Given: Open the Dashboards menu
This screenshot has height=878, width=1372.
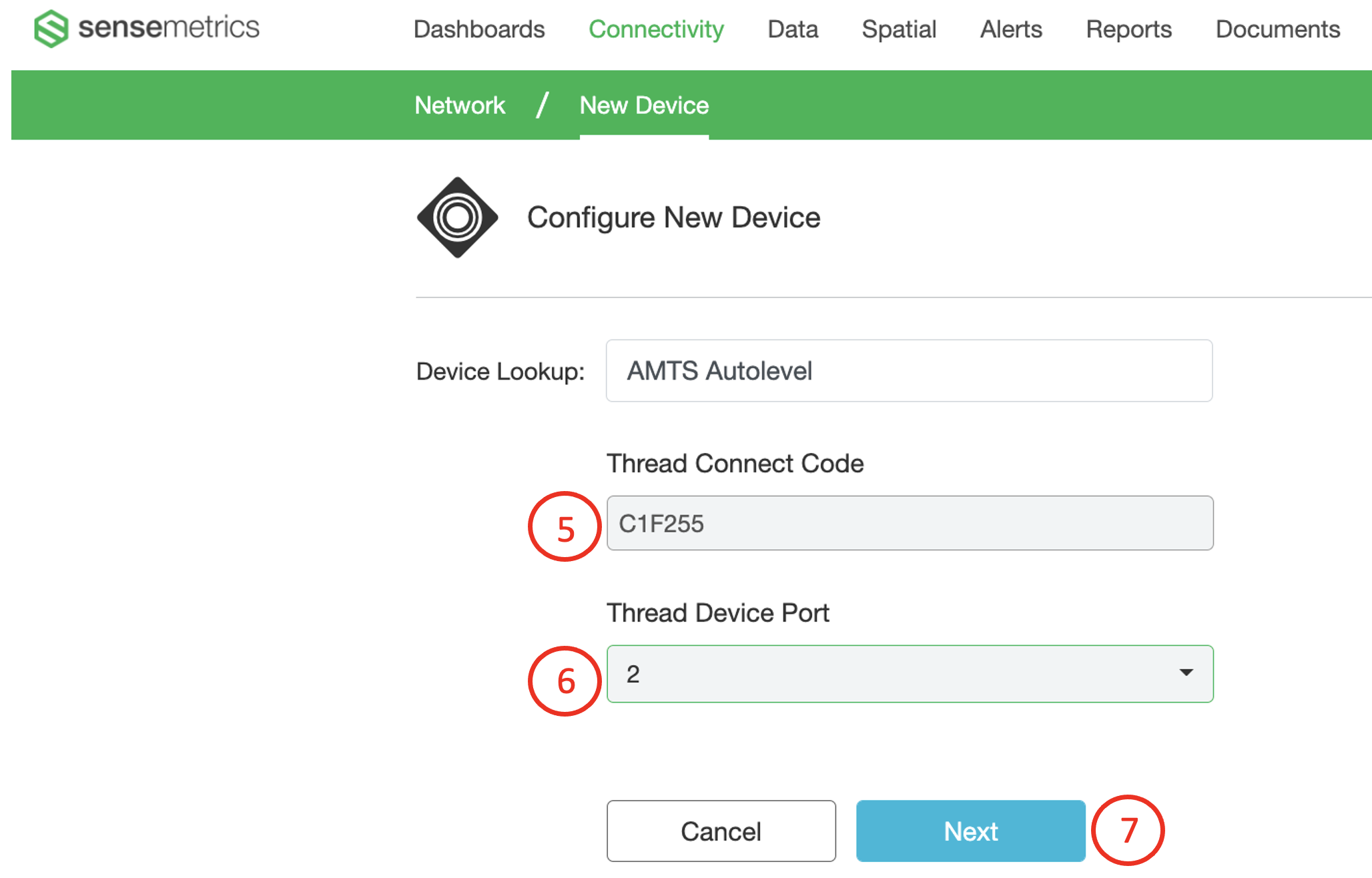Looking at the screenshot, I should click(479, 29).
